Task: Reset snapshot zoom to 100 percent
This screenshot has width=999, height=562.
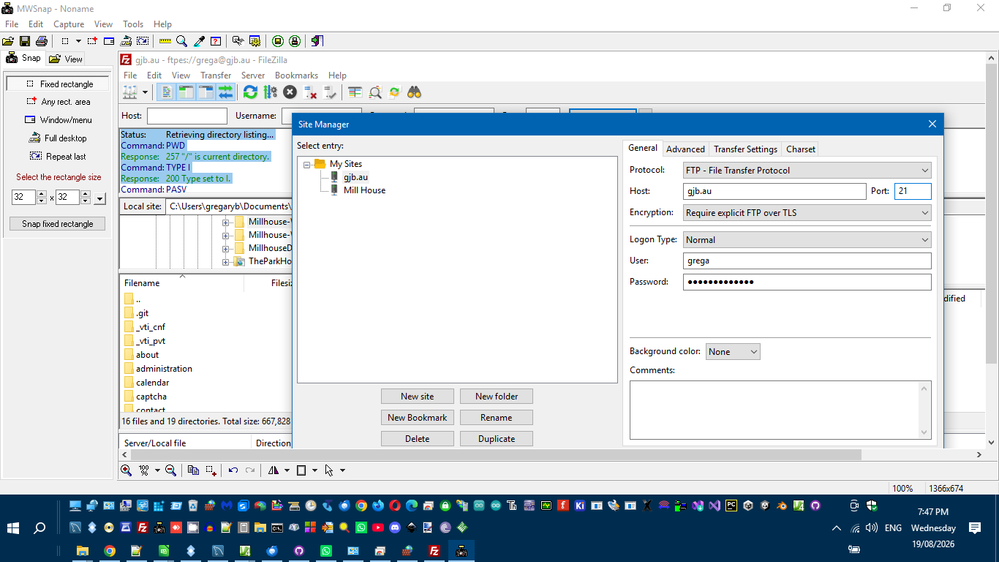Action: [144, 470]
